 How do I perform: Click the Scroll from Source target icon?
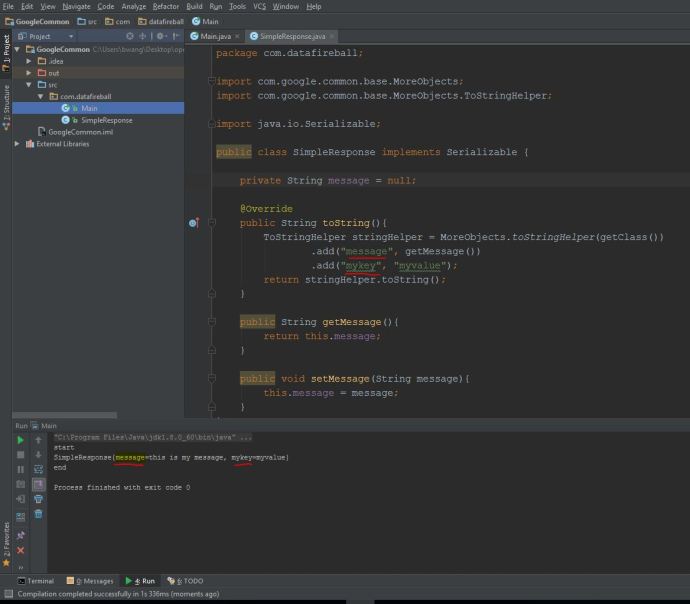(x=129, y=36)
